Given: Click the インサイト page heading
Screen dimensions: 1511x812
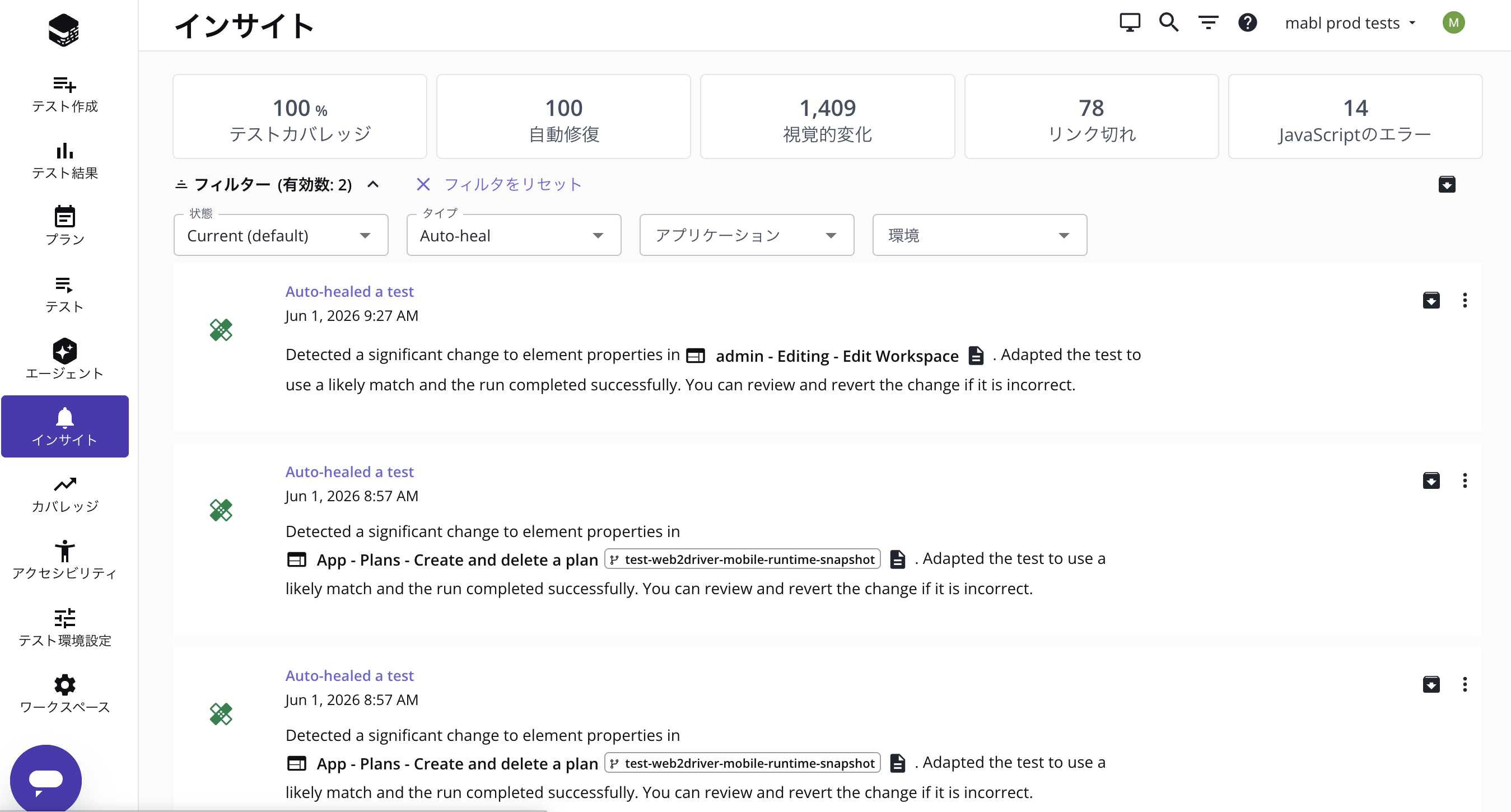Looking at the screenshot, I should coord(245,25).
